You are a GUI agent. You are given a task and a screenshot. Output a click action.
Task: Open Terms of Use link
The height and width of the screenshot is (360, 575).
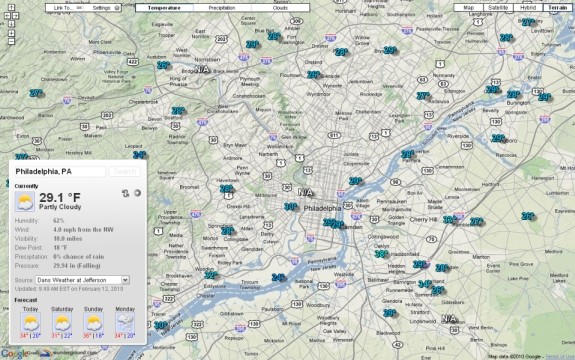(x=560, y=357)
